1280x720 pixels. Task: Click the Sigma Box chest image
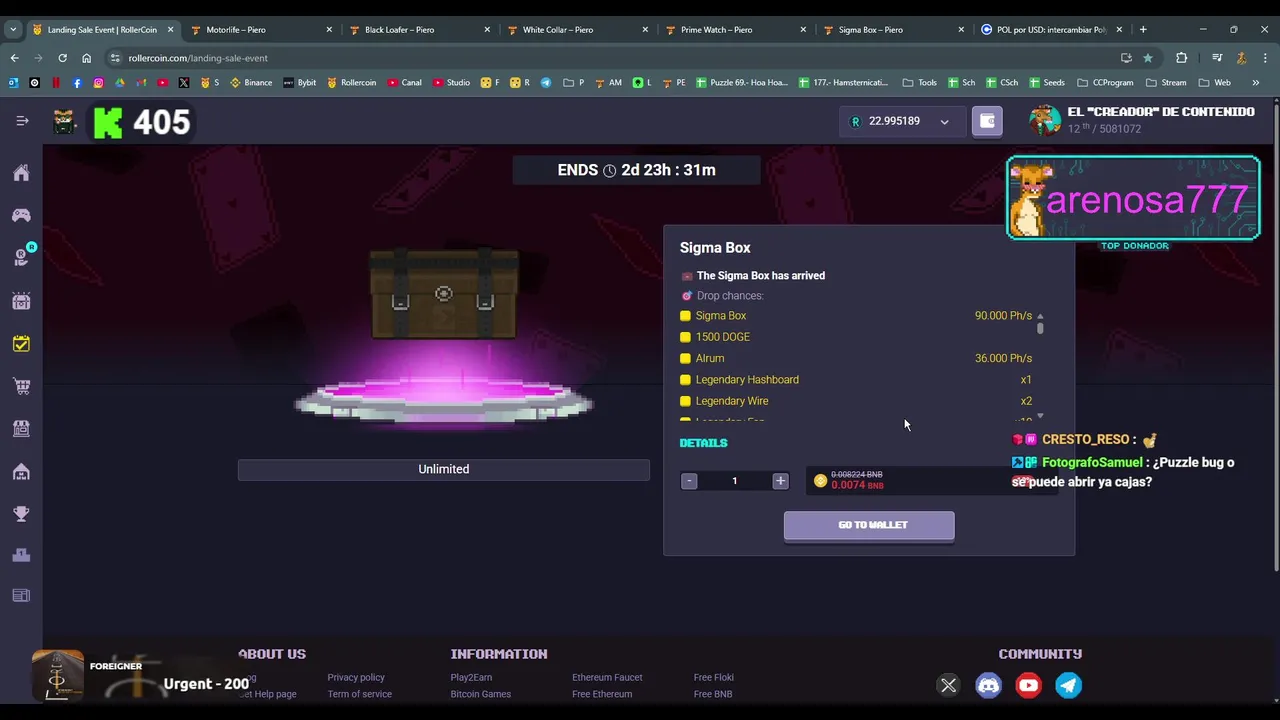444,295
